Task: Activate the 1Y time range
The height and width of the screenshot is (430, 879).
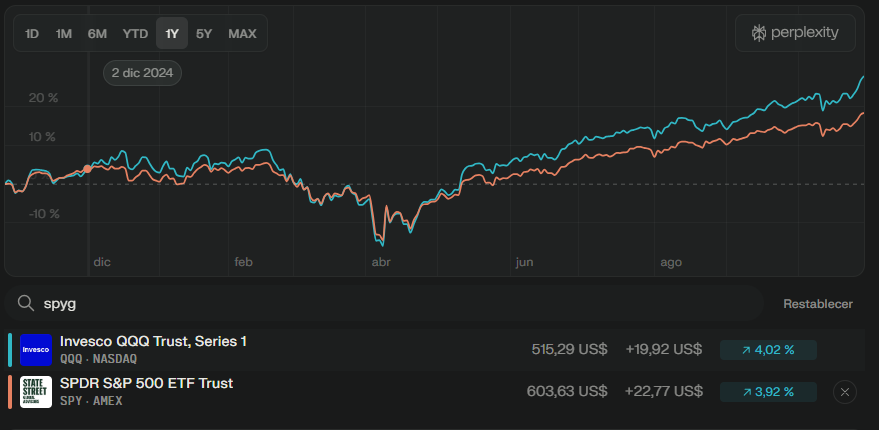Action: (172, 33)
